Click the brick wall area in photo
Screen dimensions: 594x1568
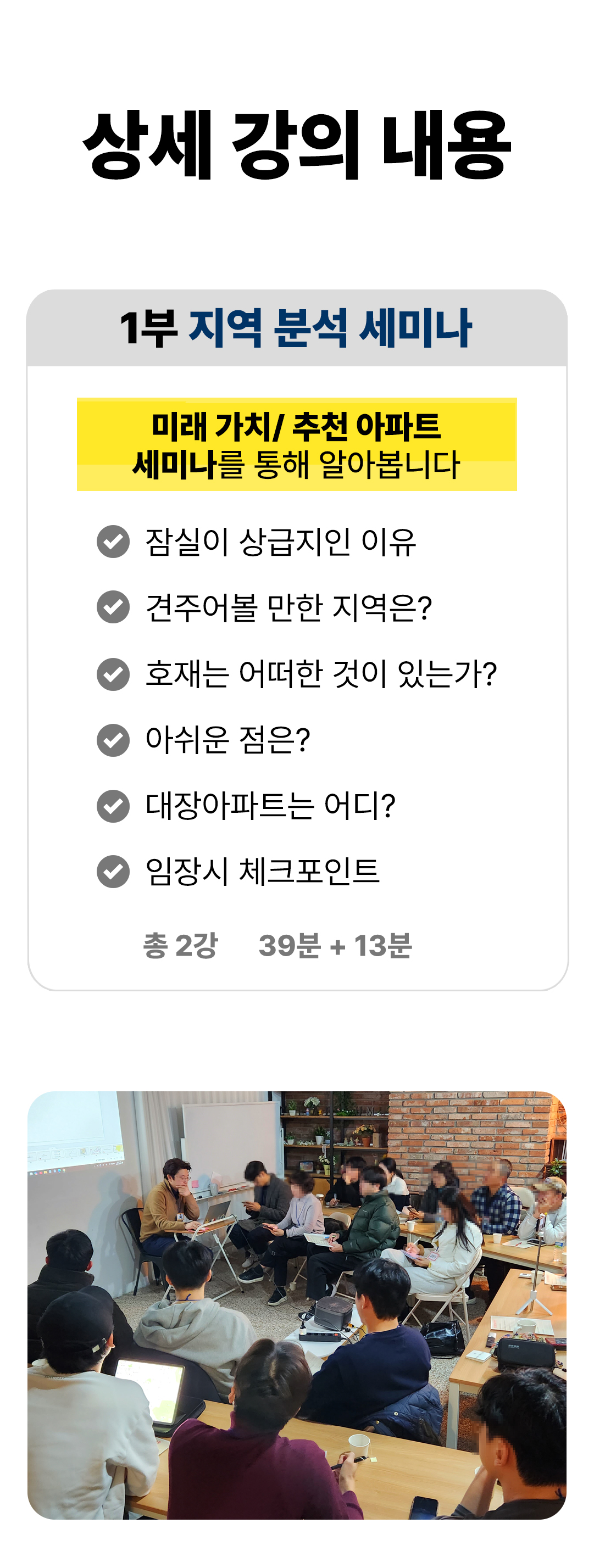coord(475,1126)
